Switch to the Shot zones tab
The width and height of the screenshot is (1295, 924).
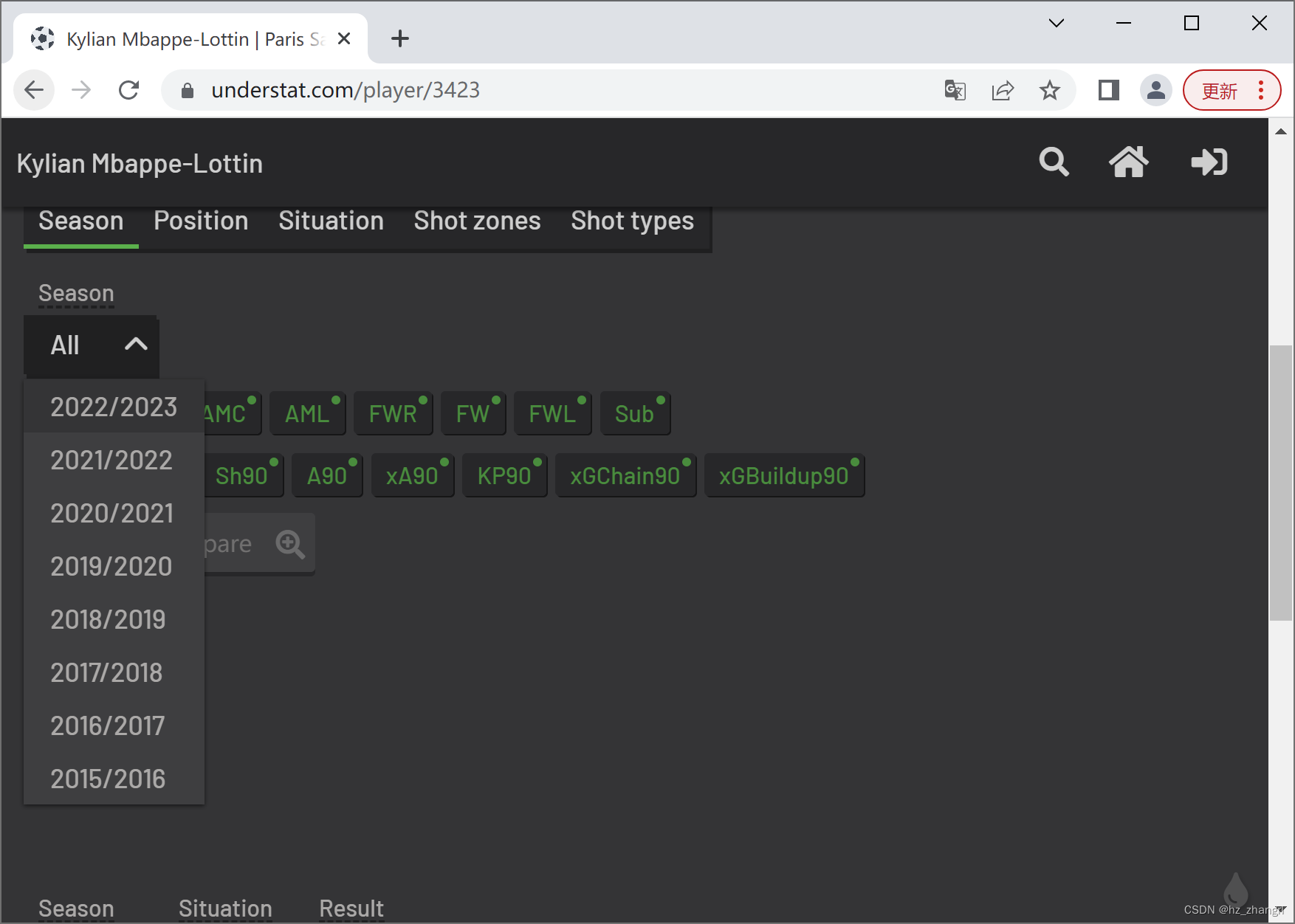477,221
